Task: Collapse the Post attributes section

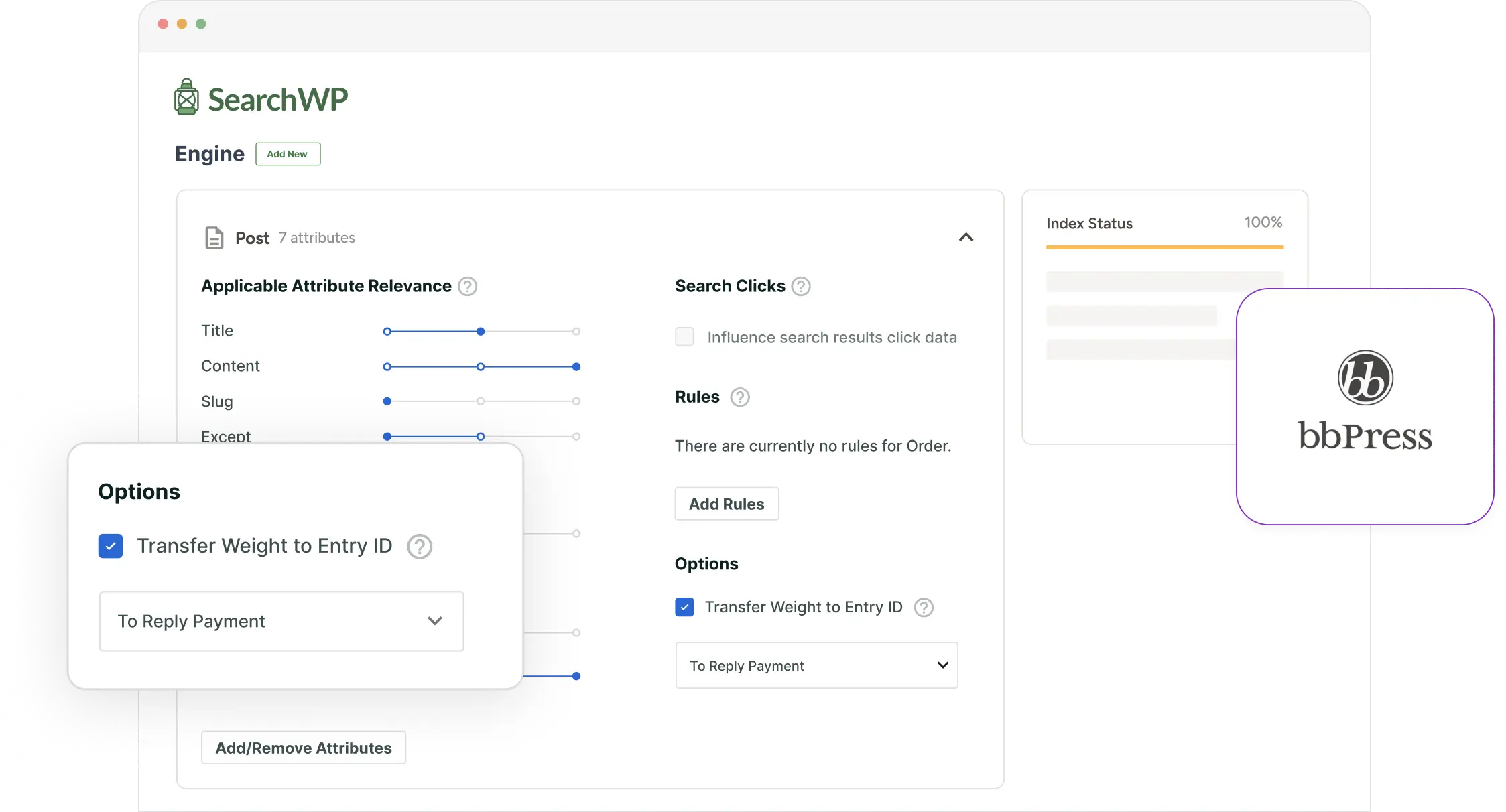Action: (x=966, y=237)
